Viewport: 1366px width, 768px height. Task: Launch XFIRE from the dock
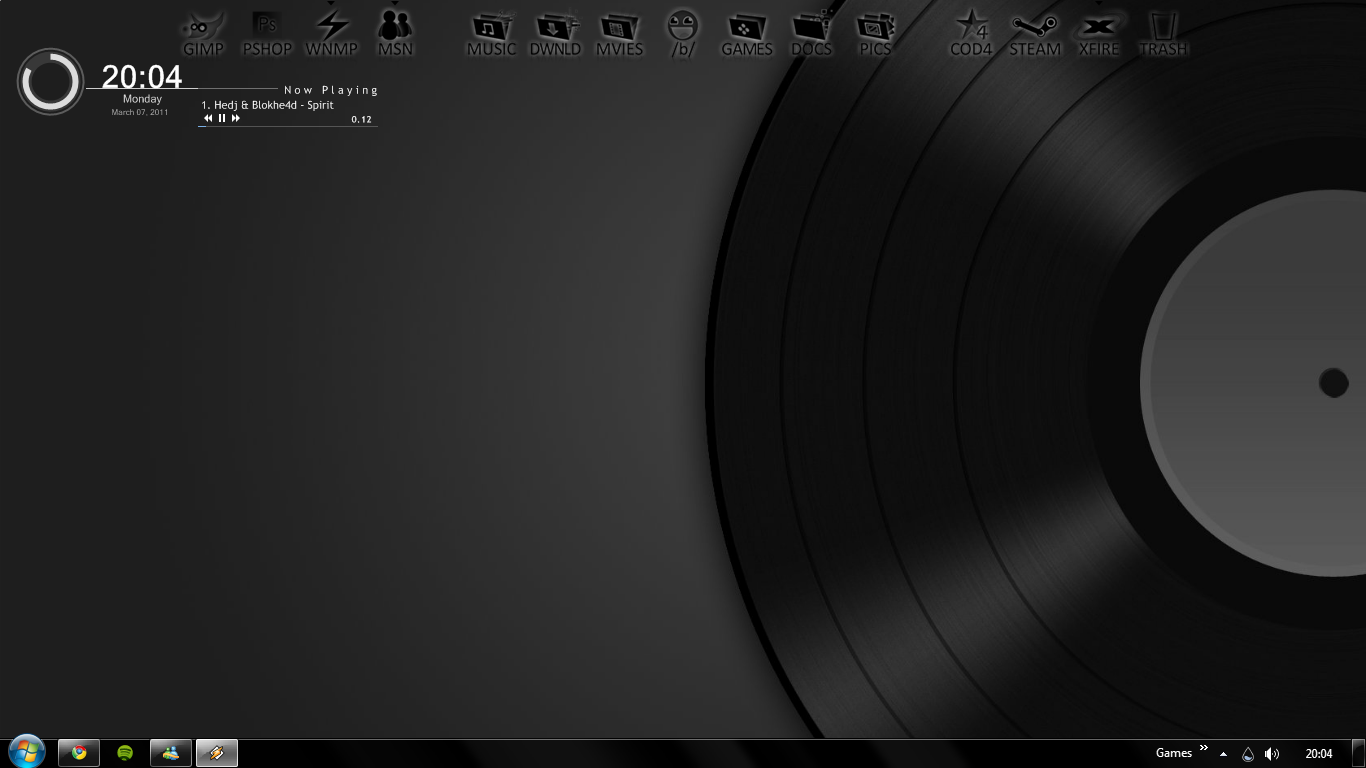click(1099, 33)
